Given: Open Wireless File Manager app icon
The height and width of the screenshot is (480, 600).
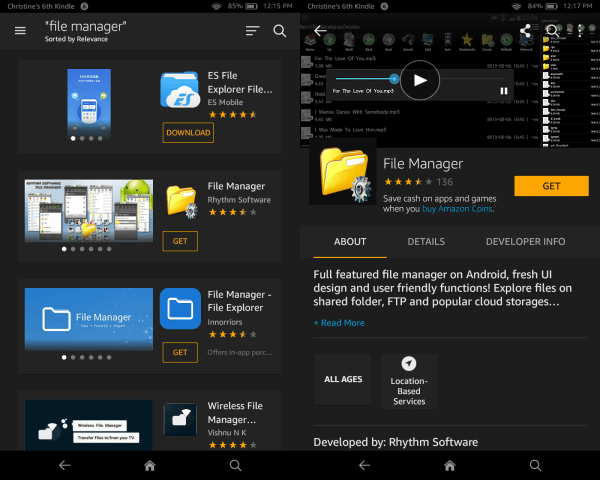Looking at the screenshot, I should point(180,420).
